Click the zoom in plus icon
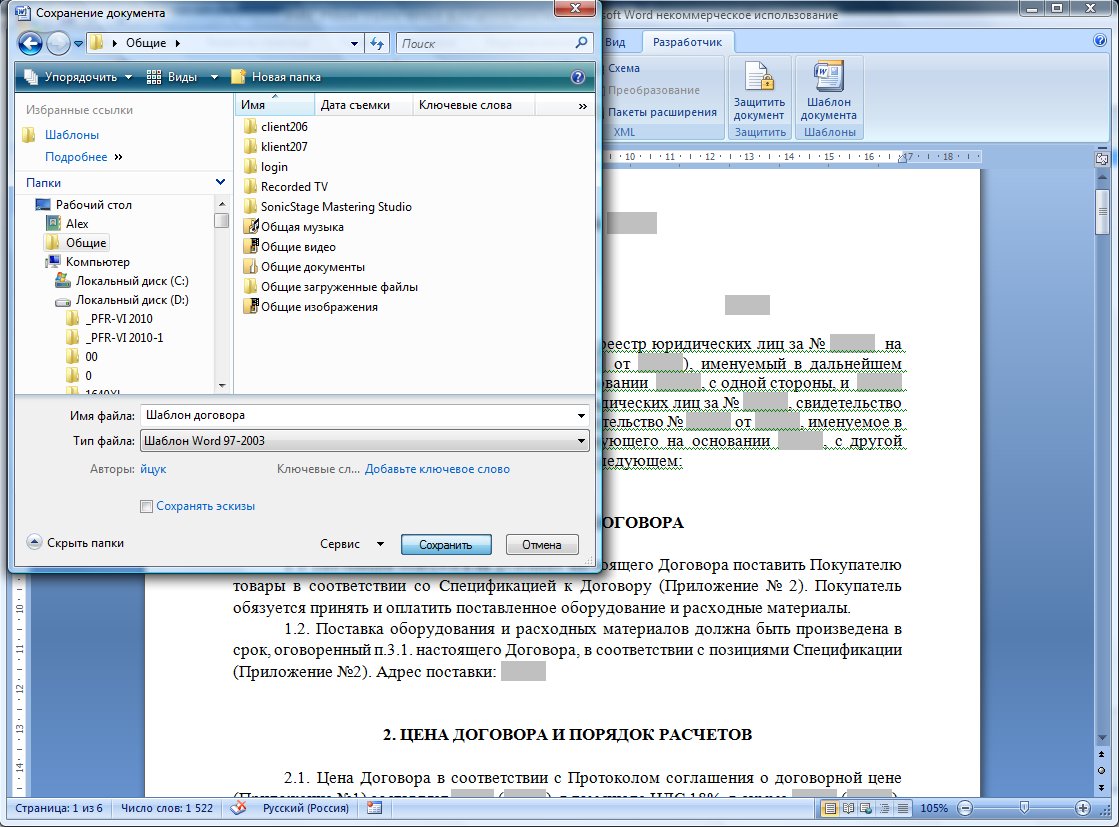Viewport: 1119px width, 827px height. tap(1083, 807)
